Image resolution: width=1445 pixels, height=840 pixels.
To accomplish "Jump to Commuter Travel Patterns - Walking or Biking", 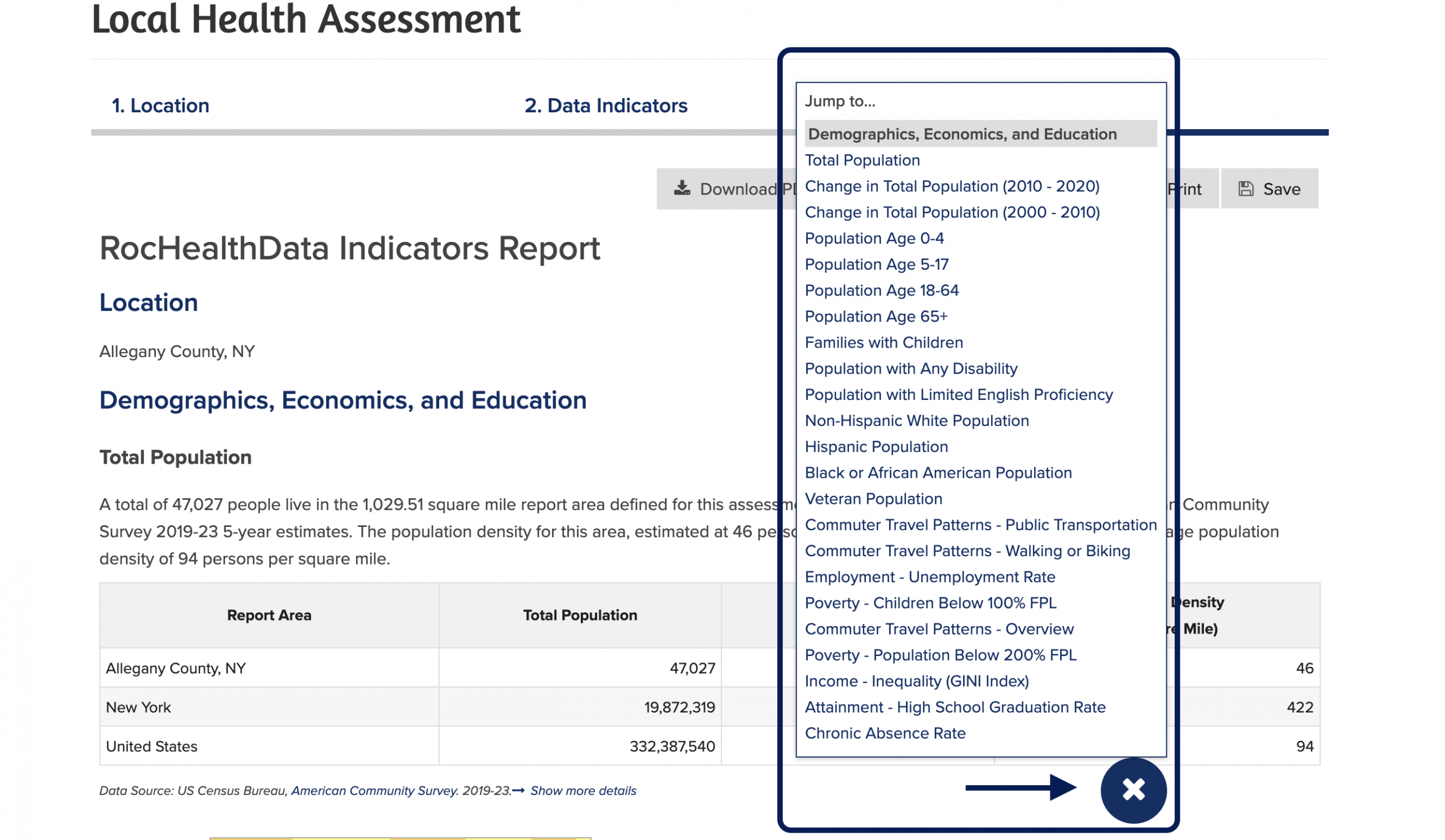I will pos(967,551).
